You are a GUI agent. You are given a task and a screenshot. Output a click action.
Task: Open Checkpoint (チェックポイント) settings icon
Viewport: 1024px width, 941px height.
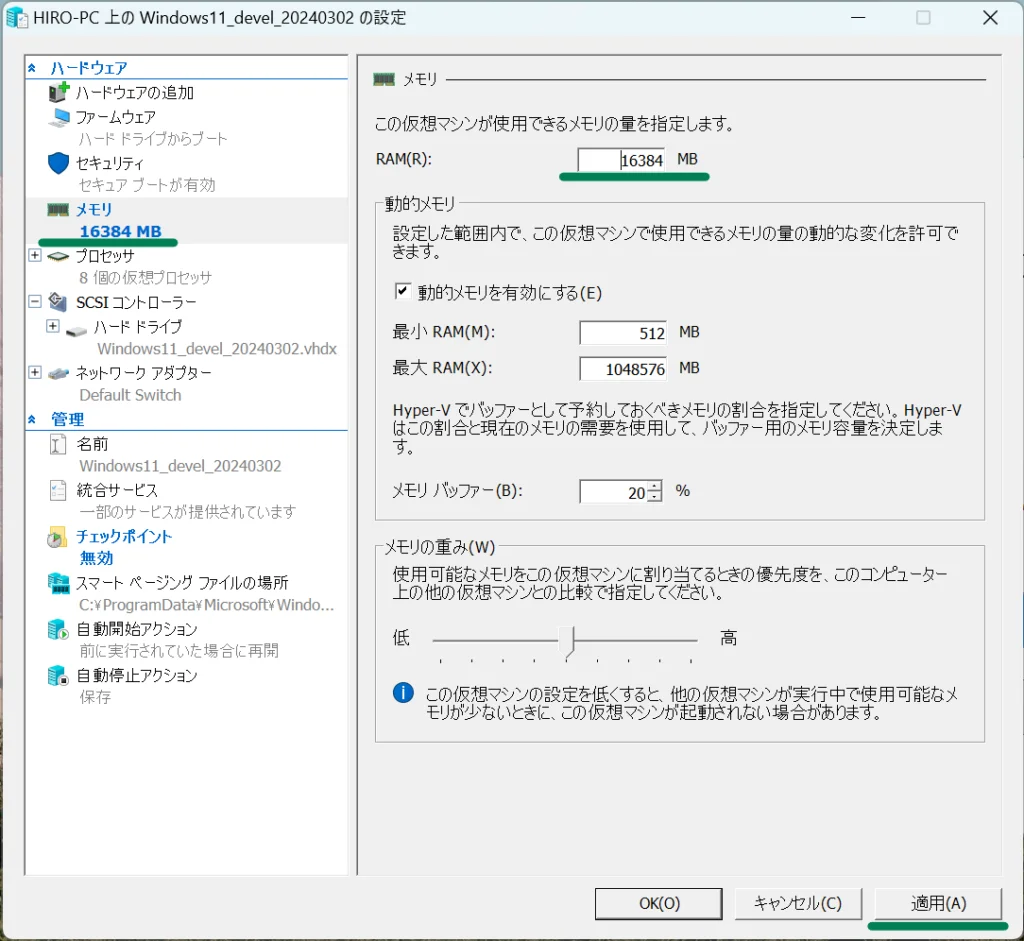pyautogui.click(x=57, y=537)
